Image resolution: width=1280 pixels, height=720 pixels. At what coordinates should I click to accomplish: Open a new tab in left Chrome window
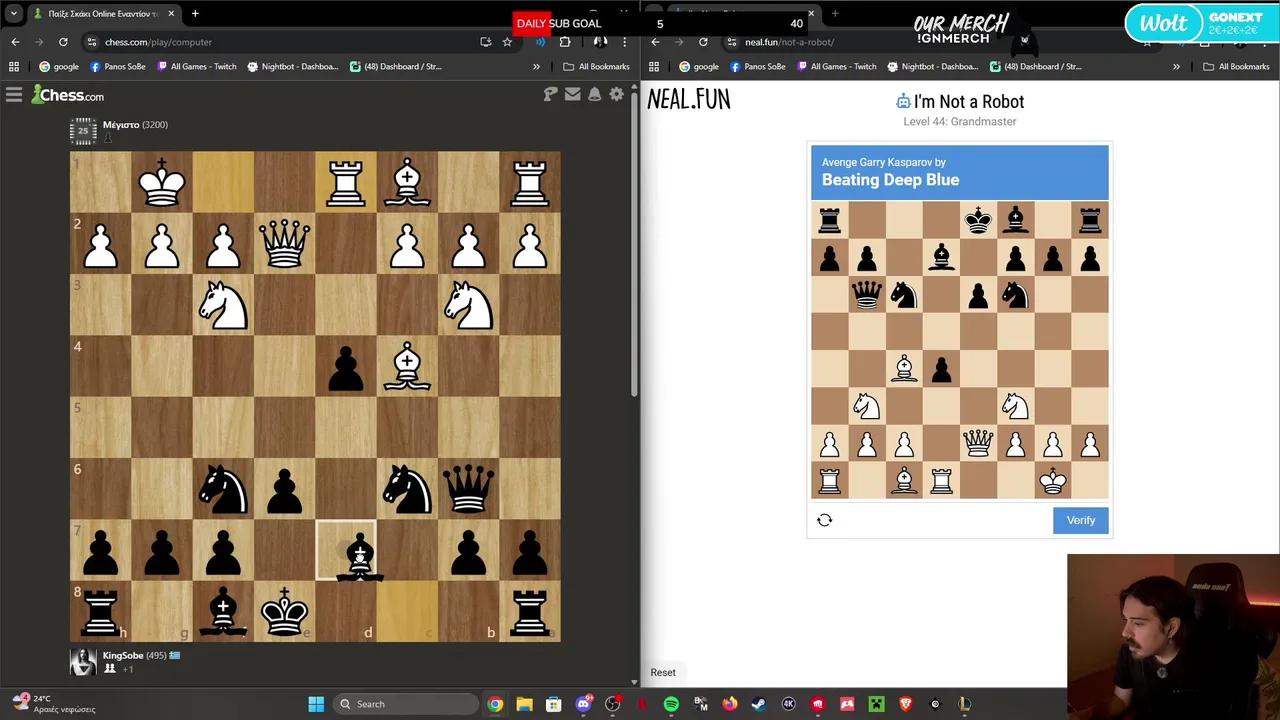tap(195, 14)
